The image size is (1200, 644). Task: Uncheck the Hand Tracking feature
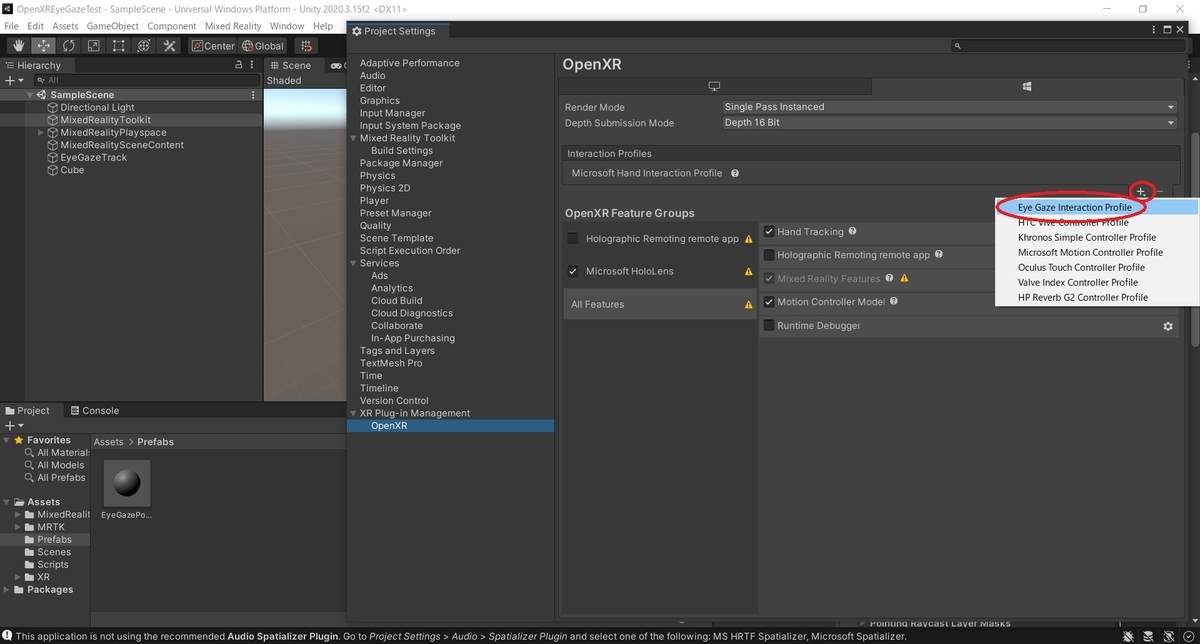[x=769, y=232]
